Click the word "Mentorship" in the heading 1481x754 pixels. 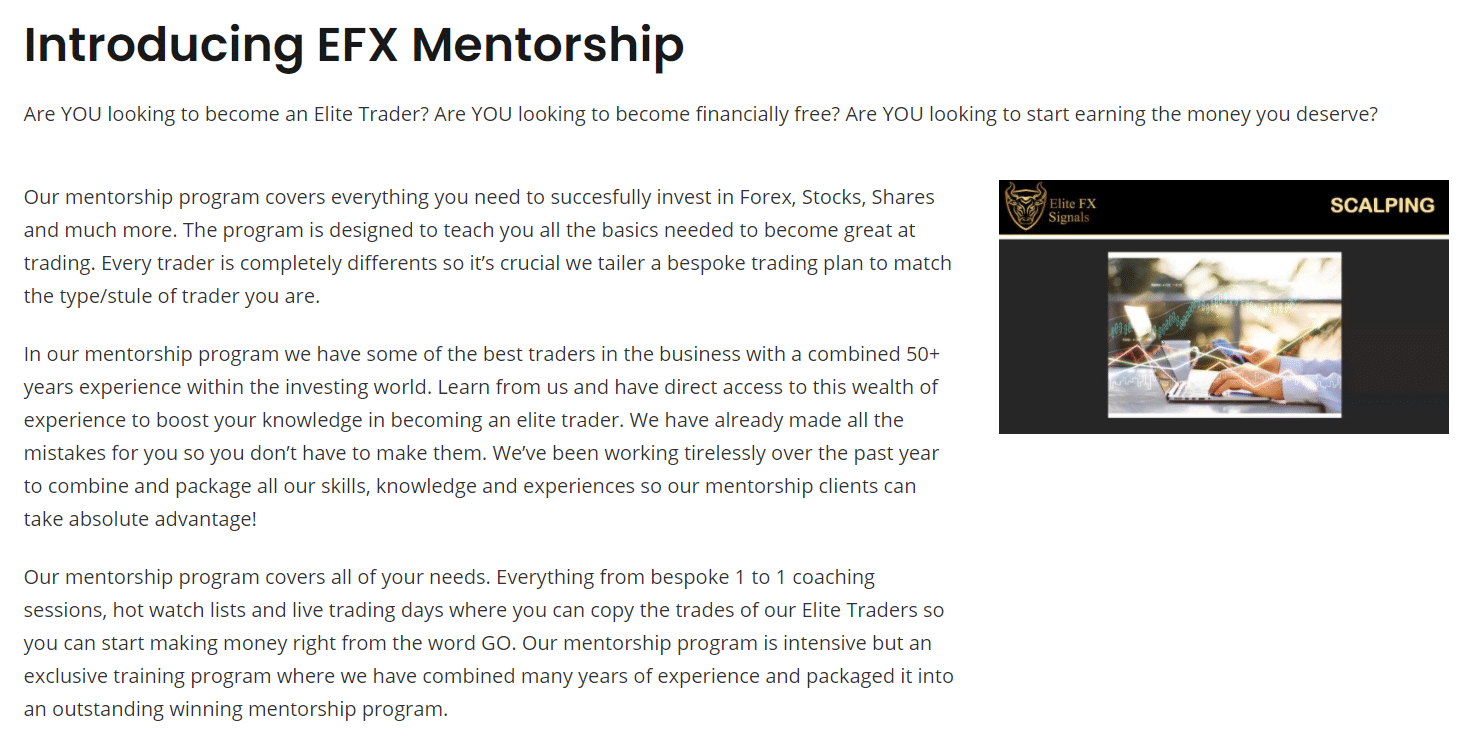(548, 45)
